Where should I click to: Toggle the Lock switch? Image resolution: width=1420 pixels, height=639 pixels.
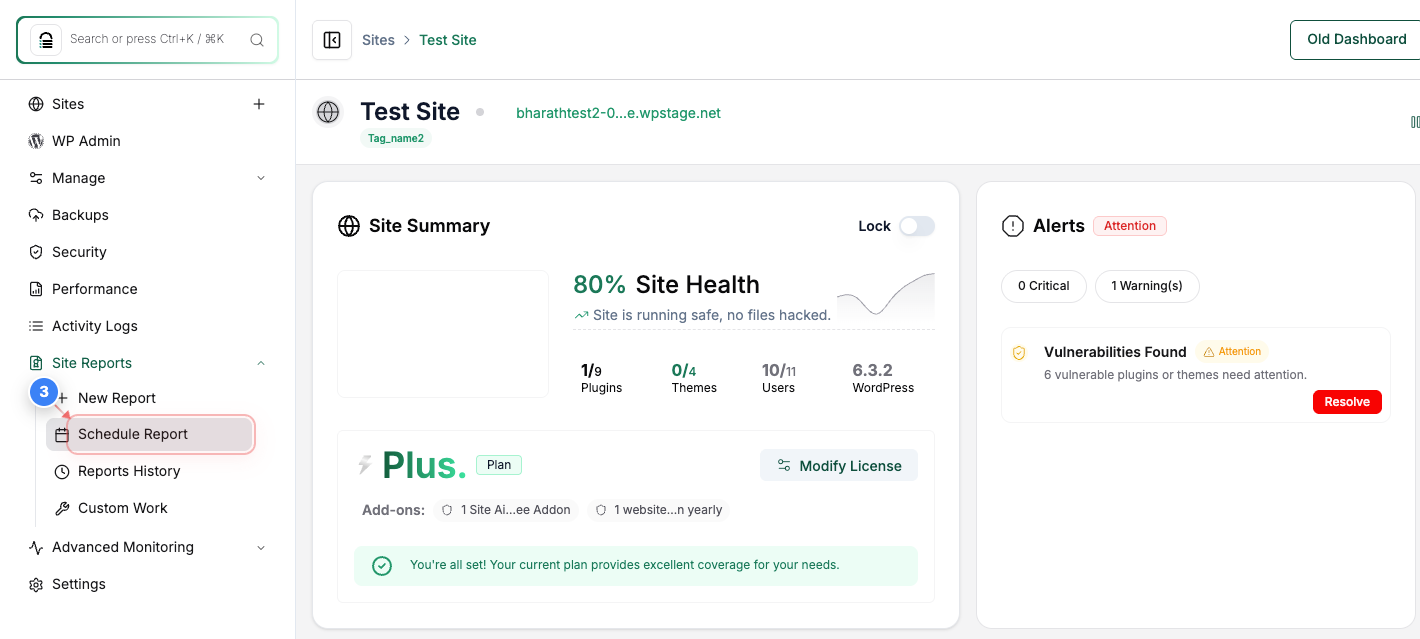click(916, 226)
